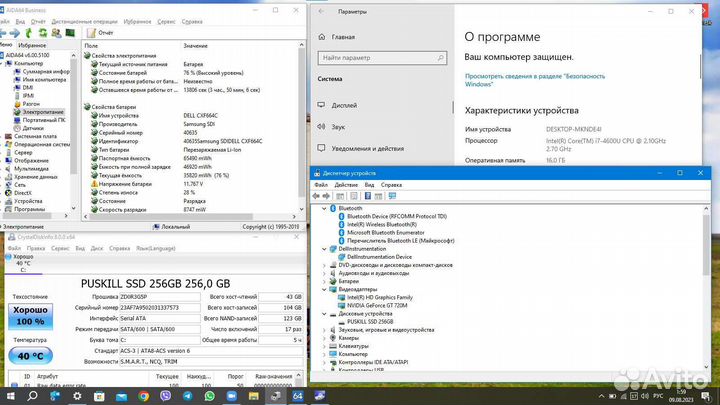Screen dimensions: 720x405
Task: Click the Найти параметр search field
Action: pos(382,58)
